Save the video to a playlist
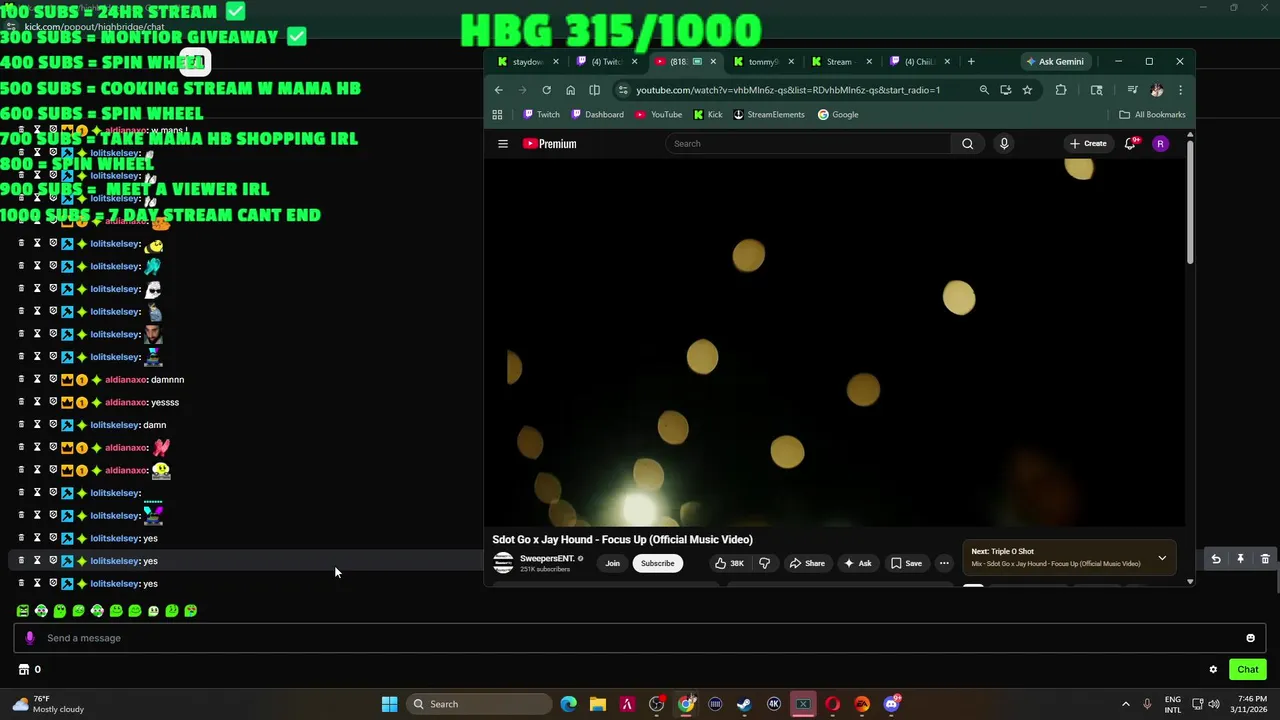Image resolution: width=1280 pixels, height=720 pixels. (x=906, y=563)
